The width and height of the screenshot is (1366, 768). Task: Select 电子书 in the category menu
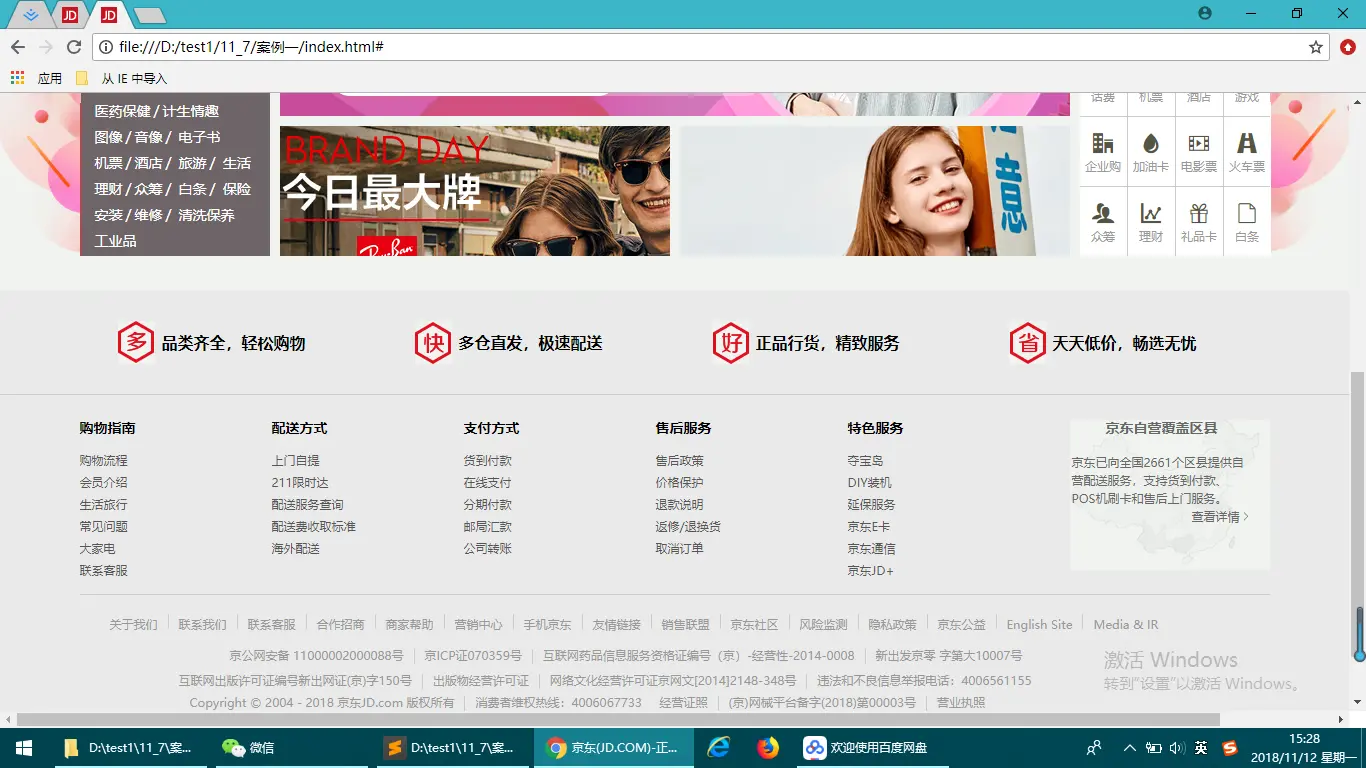[199, 137]
